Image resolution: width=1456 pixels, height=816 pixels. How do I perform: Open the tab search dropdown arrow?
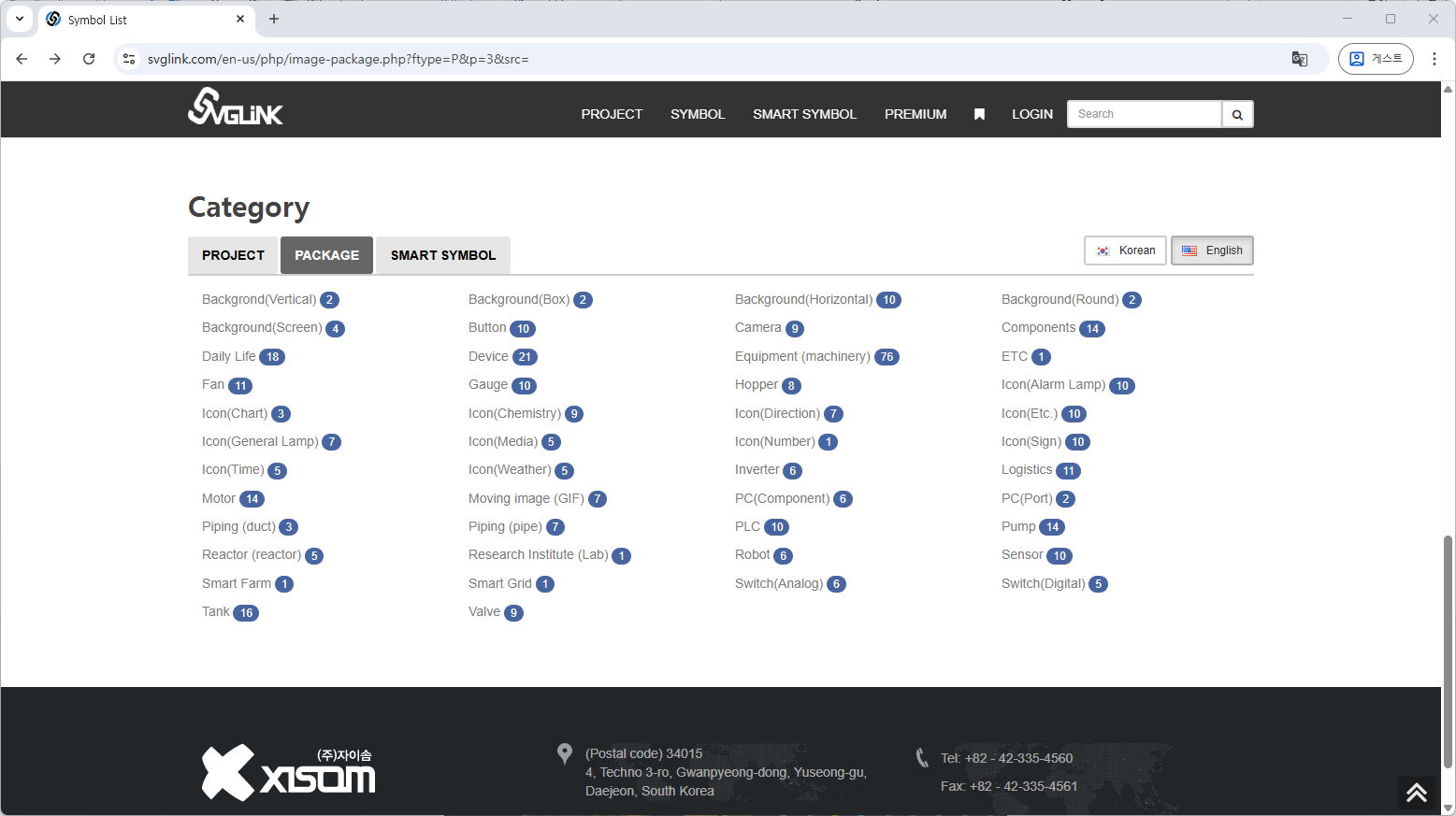tap(20, 19)
